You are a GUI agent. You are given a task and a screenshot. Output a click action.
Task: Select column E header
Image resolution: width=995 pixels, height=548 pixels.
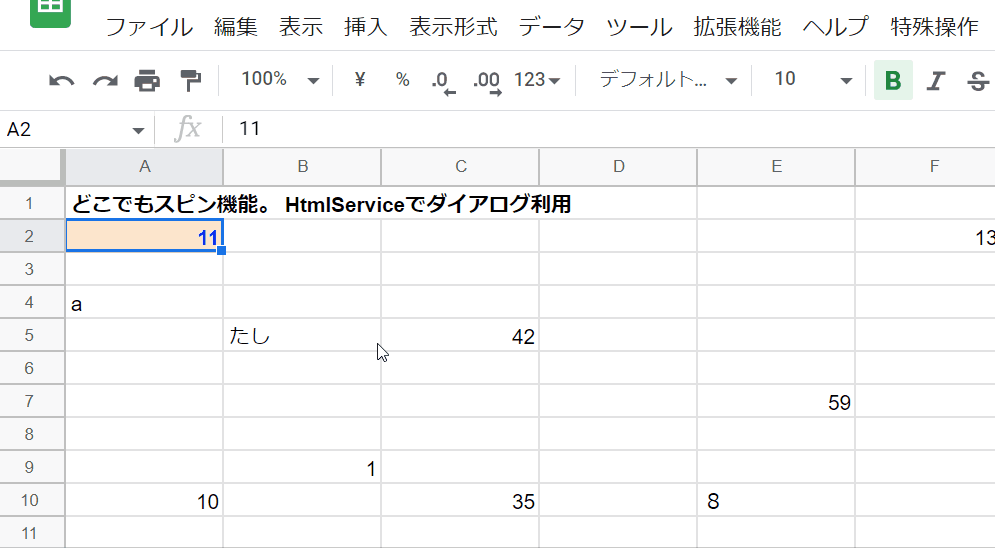click(776, 166)
